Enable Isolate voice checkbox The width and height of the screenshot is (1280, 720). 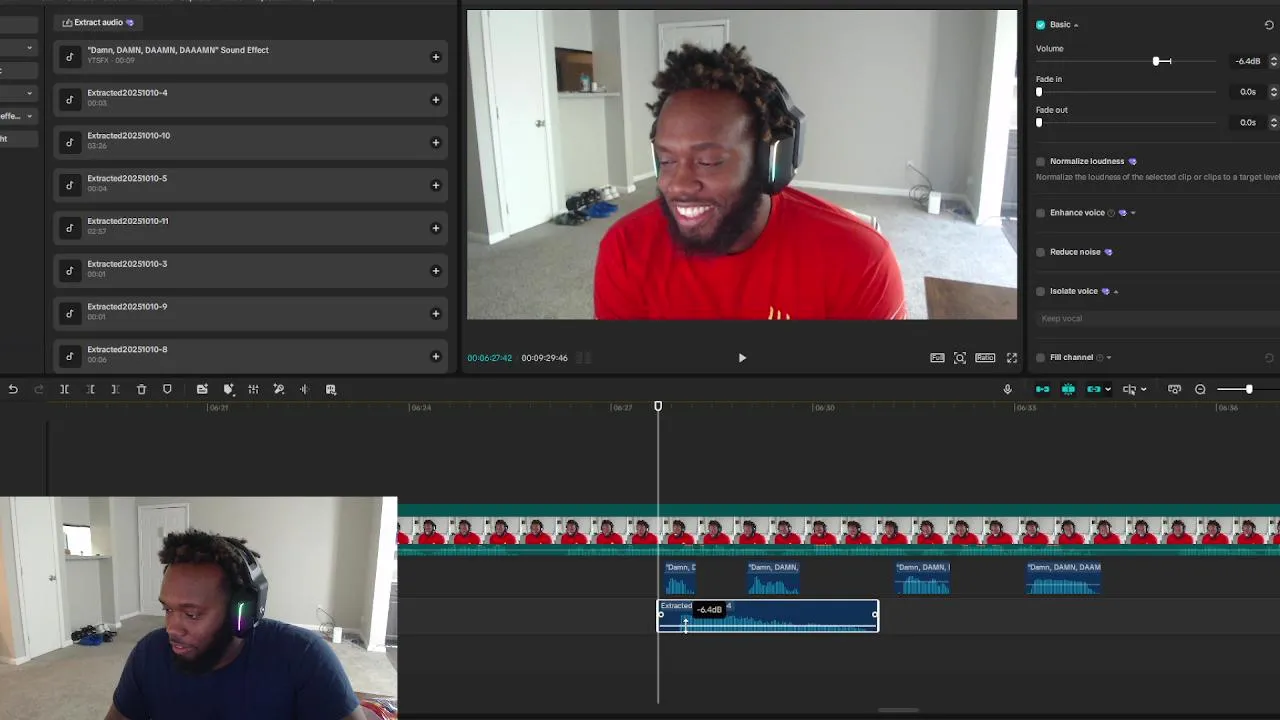pyautogui.click(x=1041, y=291)
